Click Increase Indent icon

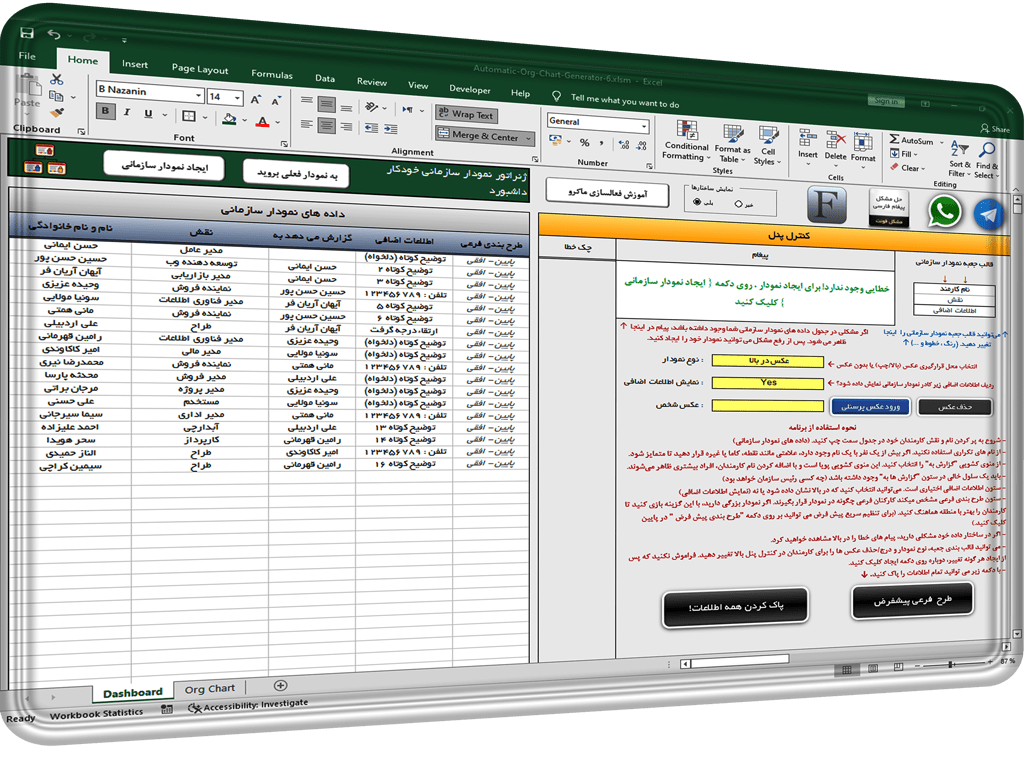[x=391, y=129]
